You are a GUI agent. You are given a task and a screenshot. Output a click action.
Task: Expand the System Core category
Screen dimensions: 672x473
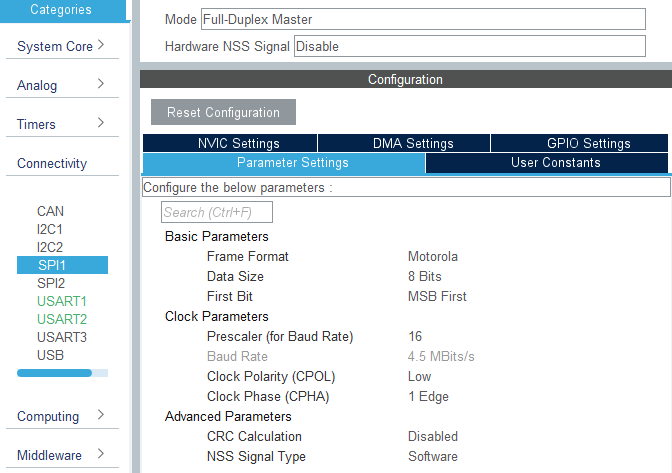pyautogui.click(x=60, y=46)
